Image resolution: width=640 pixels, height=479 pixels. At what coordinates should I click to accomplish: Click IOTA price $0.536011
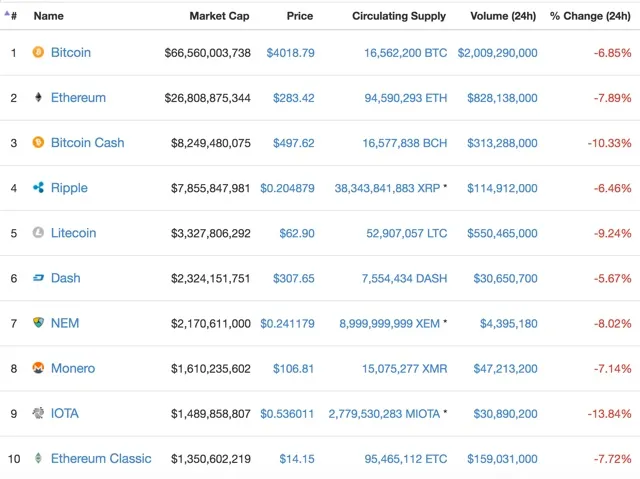287,414
